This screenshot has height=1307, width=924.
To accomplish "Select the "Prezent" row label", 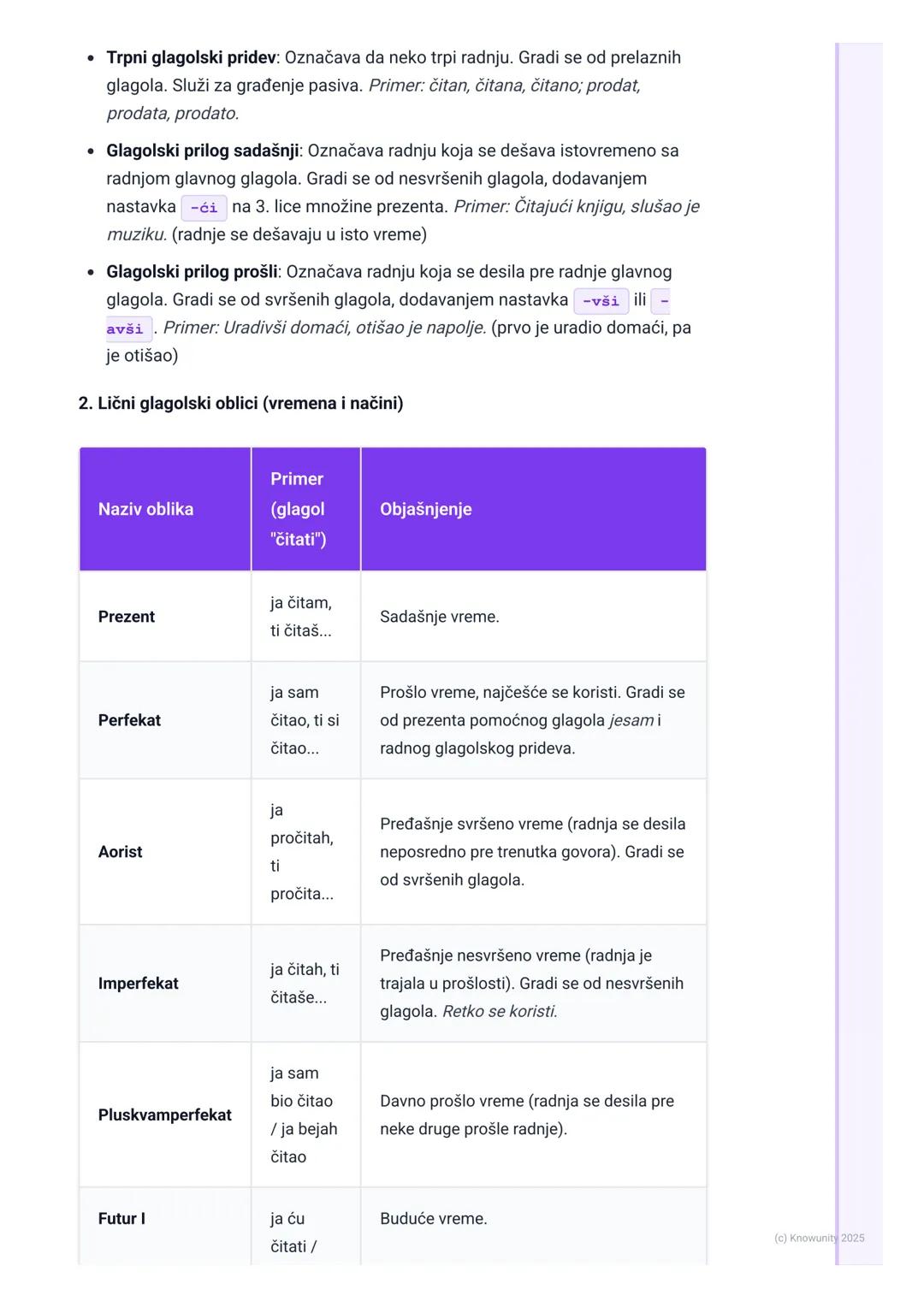I will click(x=127, y=617).
